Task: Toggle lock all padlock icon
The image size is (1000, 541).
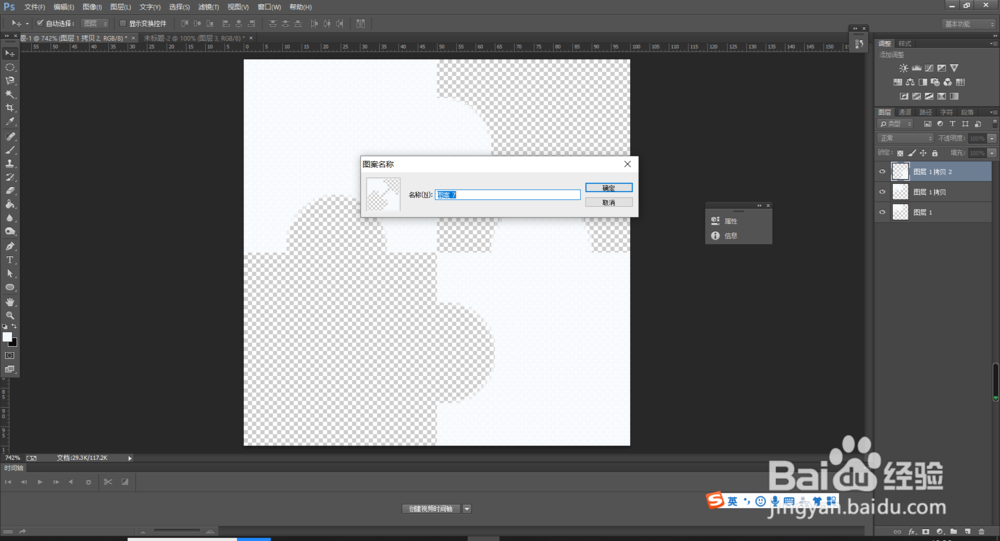Action: click(935, 153)
